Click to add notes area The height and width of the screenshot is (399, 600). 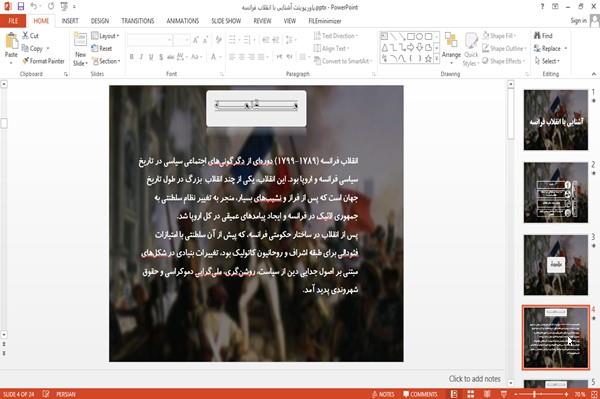(x=474, y=379)
